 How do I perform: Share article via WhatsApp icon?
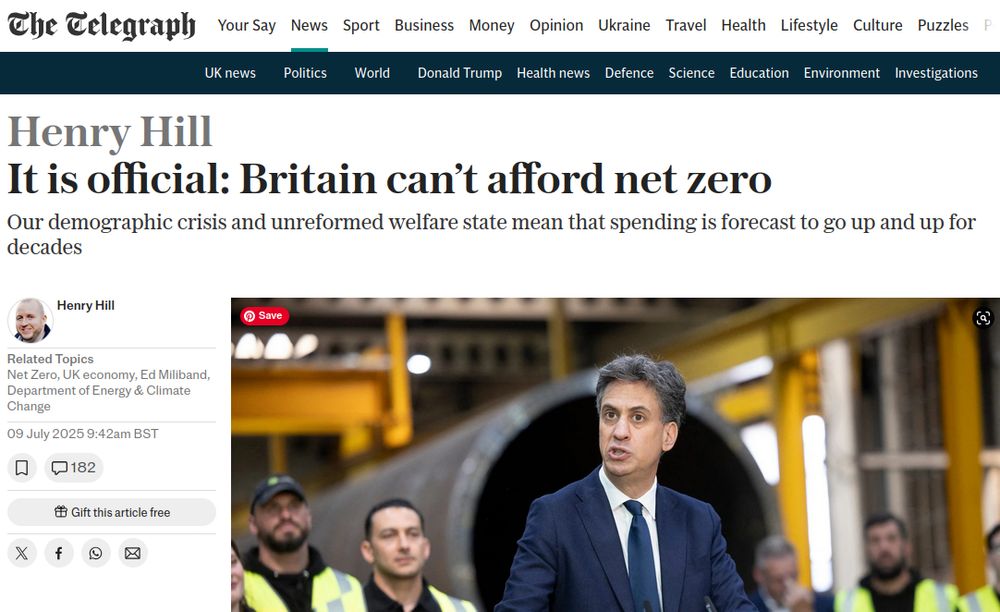coord(96,553)
